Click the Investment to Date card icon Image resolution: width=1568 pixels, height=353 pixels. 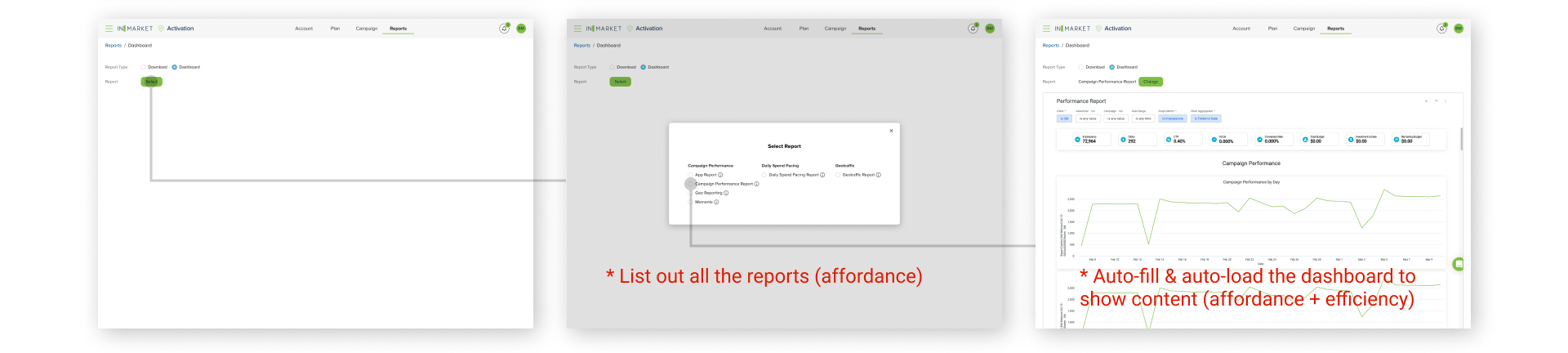coord(1351,140)
